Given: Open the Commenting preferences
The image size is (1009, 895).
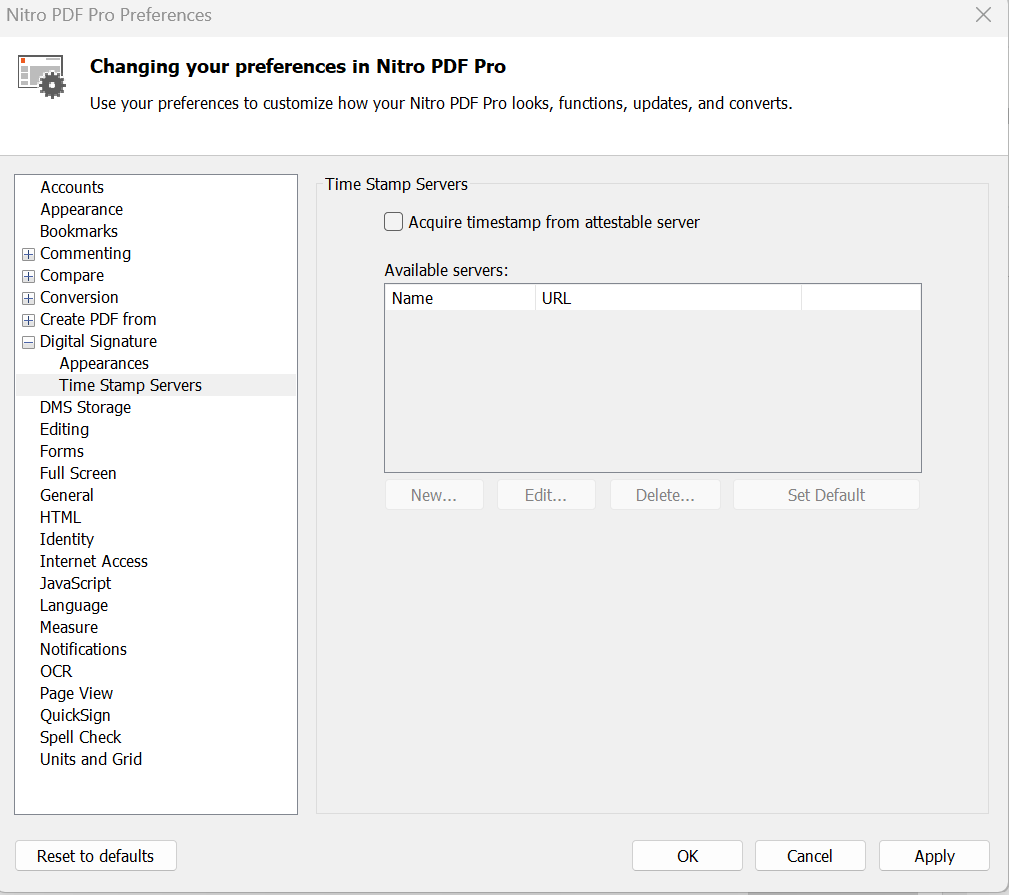Looking at the screenshot, I should click(86, 254).
